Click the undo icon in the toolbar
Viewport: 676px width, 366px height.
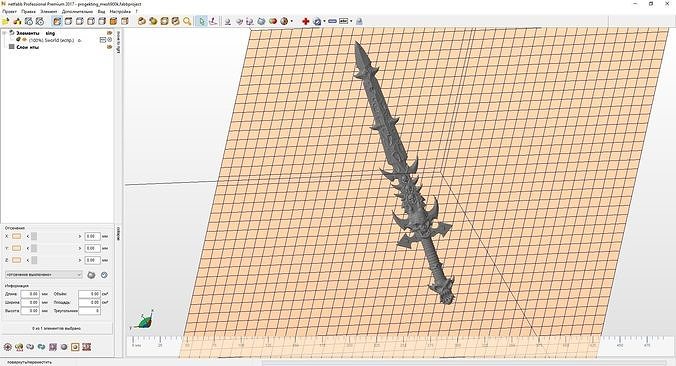(x=28, y=21)
